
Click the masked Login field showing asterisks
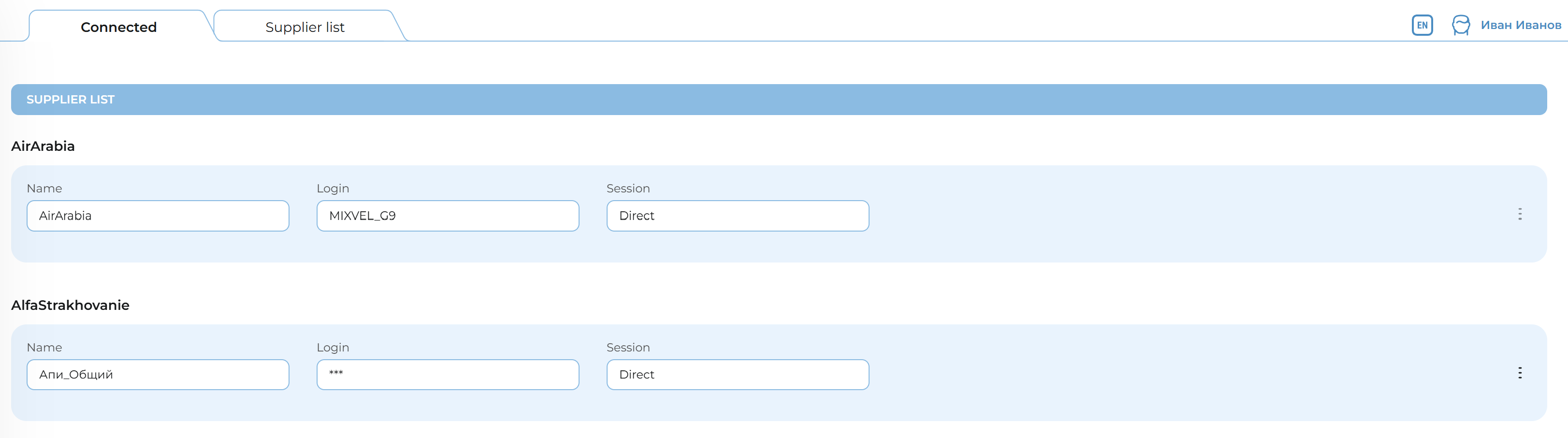448,375
